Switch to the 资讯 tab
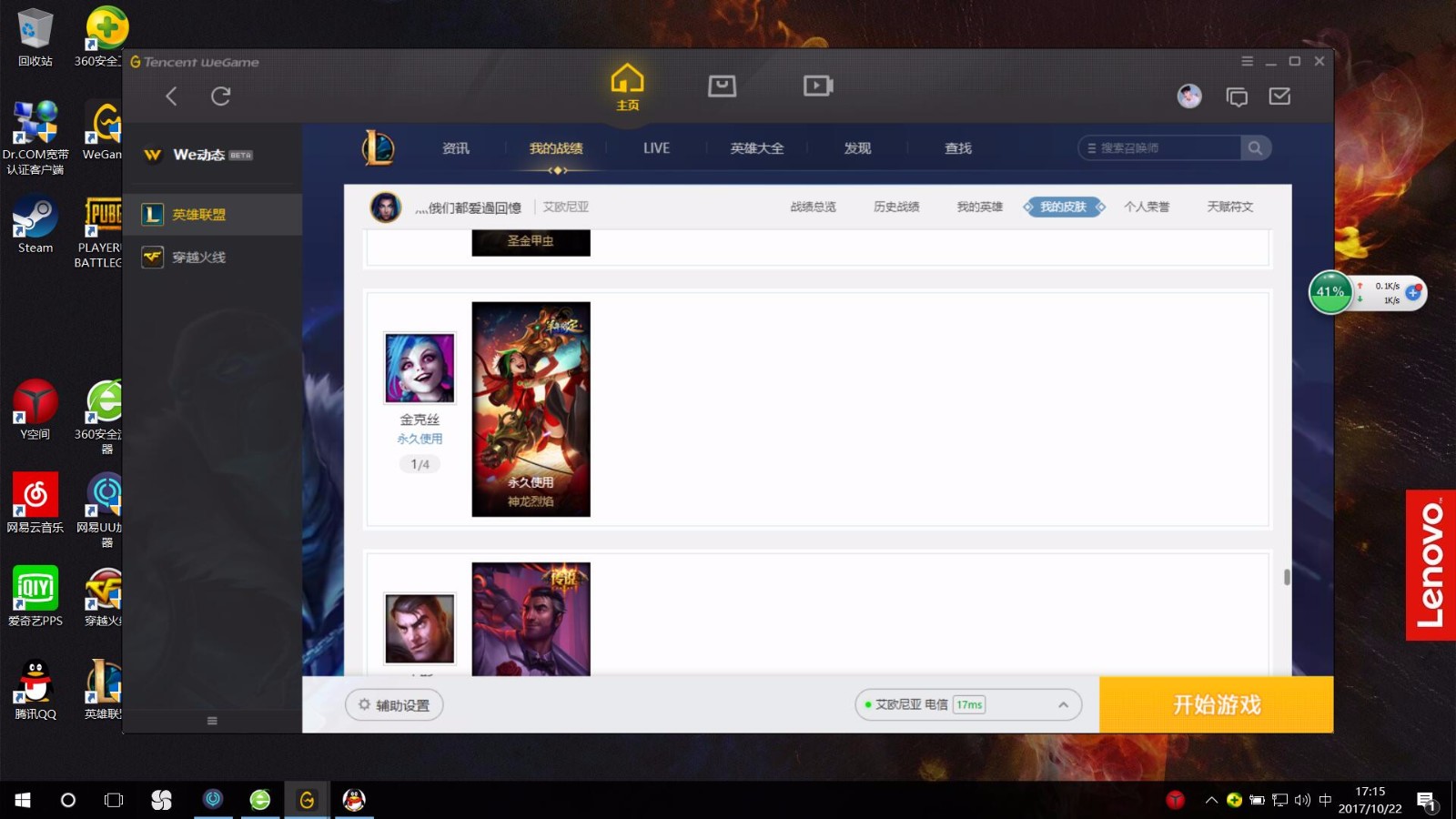 [x=456, y=148]
